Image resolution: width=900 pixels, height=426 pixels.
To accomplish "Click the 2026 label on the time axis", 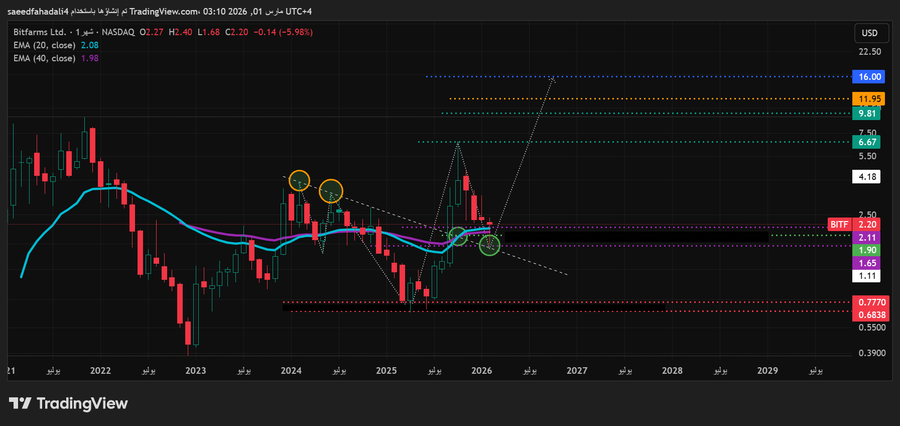I will tap(482, 371).
